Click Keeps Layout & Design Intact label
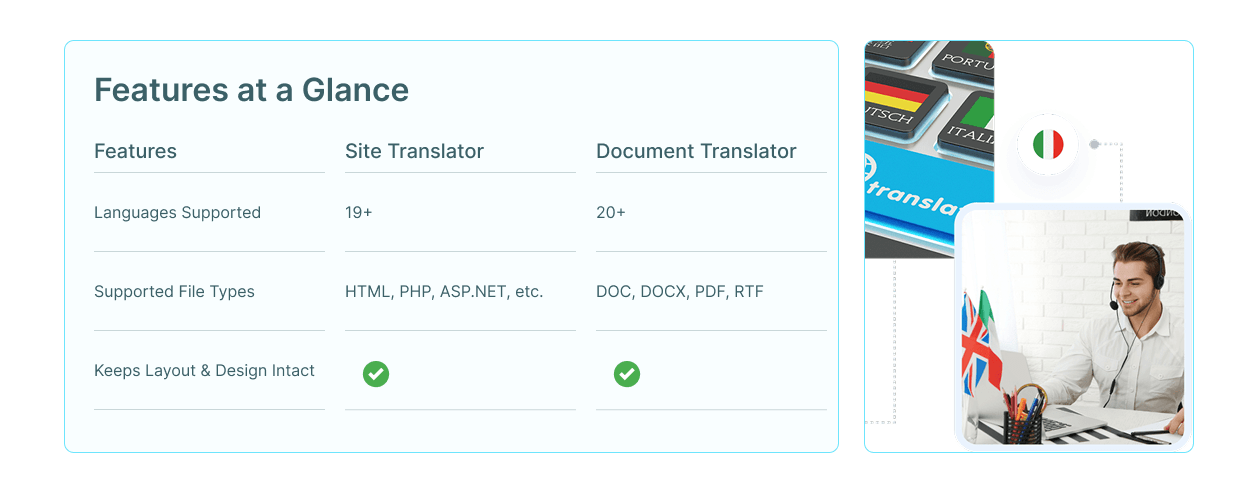This screenshot has width=1260, height=493. (204, 371)
